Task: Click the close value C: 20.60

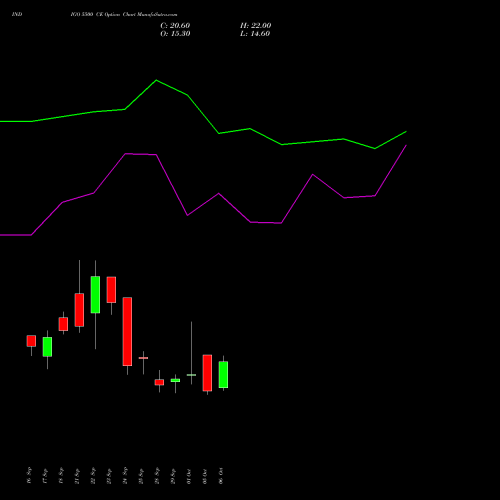Action: click(175, 26)
